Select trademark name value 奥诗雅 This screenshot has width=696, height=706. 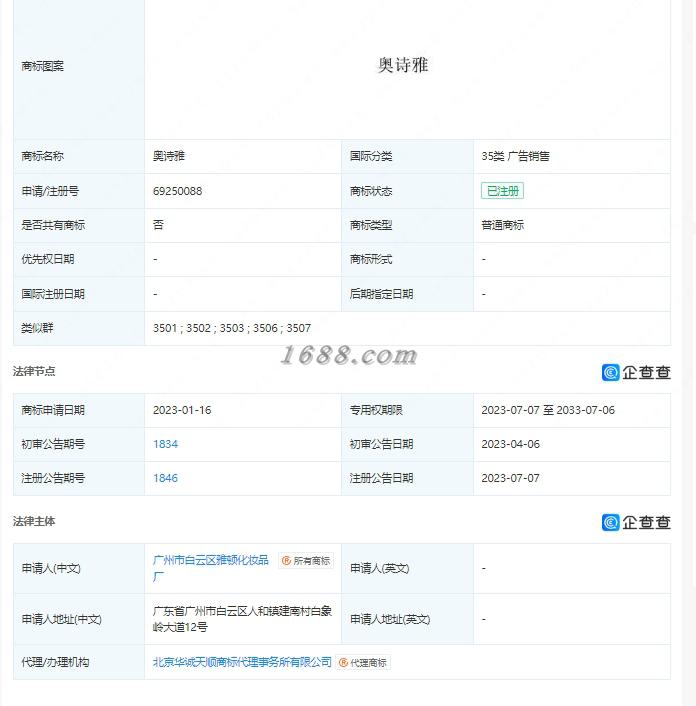tap(169, 156)
